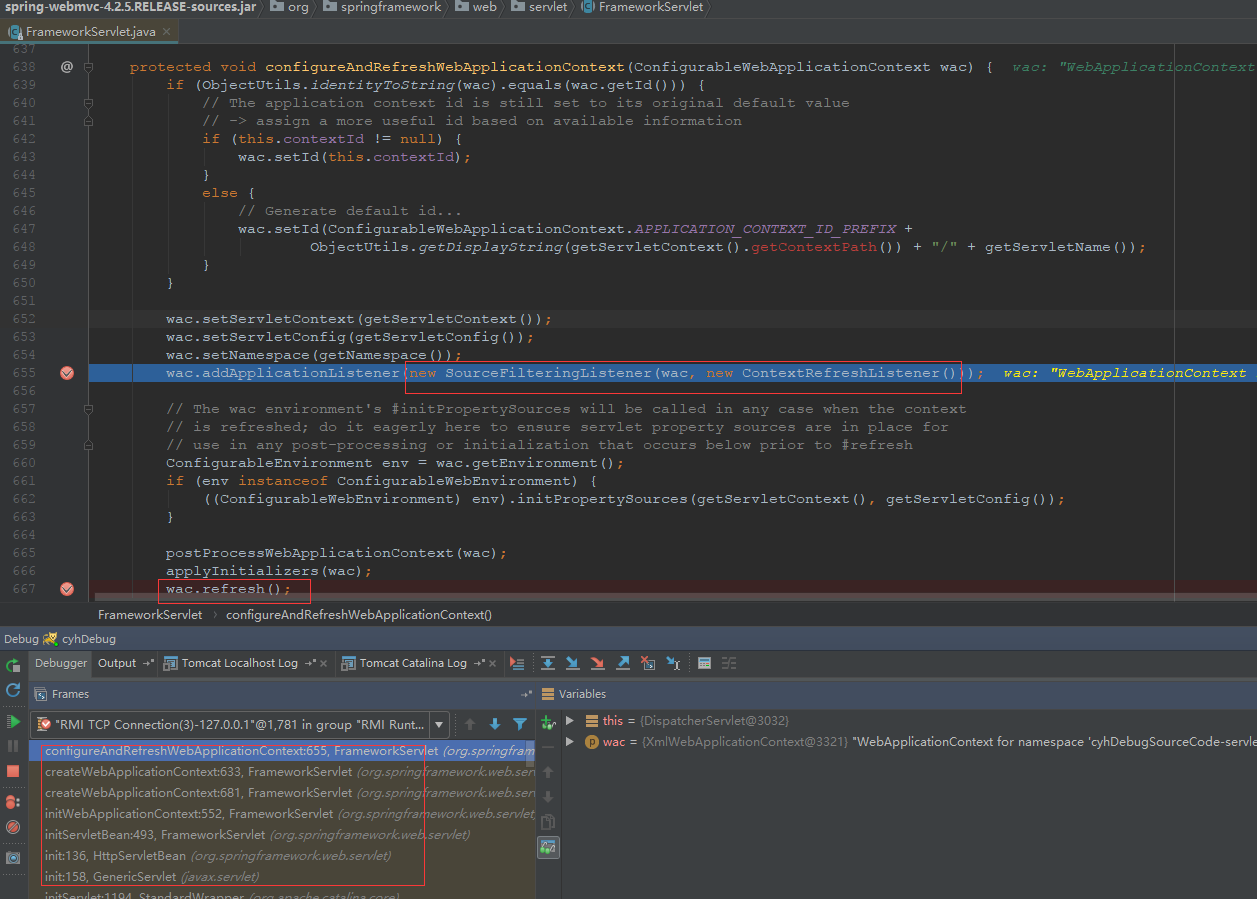The height and width of the screenshot is (899, 1257).
Task: Click the Step Over icon
Action: (548, 663)
